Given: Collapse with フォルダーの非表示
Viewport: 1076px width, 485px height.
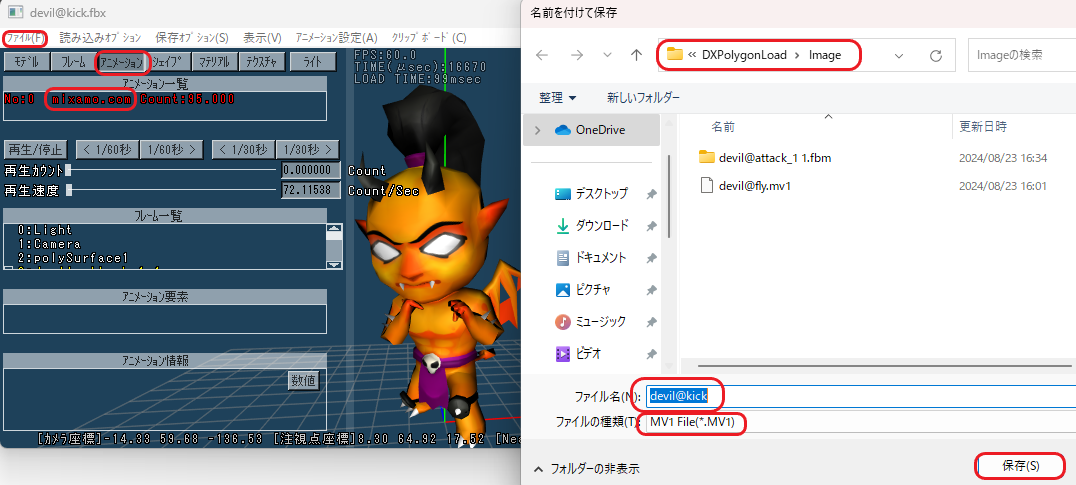Looking at the screenshot, I should (x=586, y=469).
